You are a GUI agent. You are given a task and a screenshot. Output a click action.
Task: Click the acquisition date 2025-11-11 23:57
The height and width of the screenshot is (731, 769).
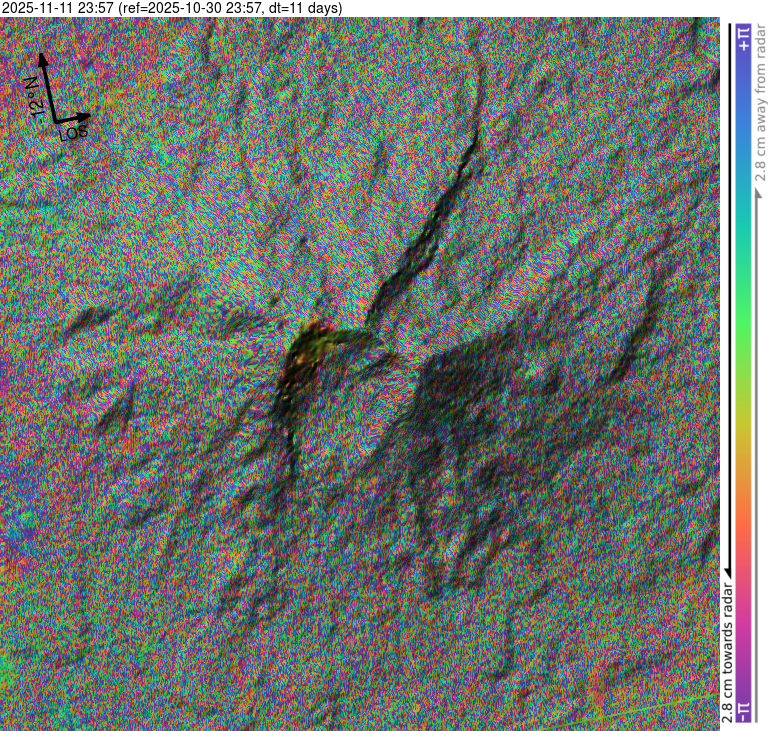[x=58, y=8]
